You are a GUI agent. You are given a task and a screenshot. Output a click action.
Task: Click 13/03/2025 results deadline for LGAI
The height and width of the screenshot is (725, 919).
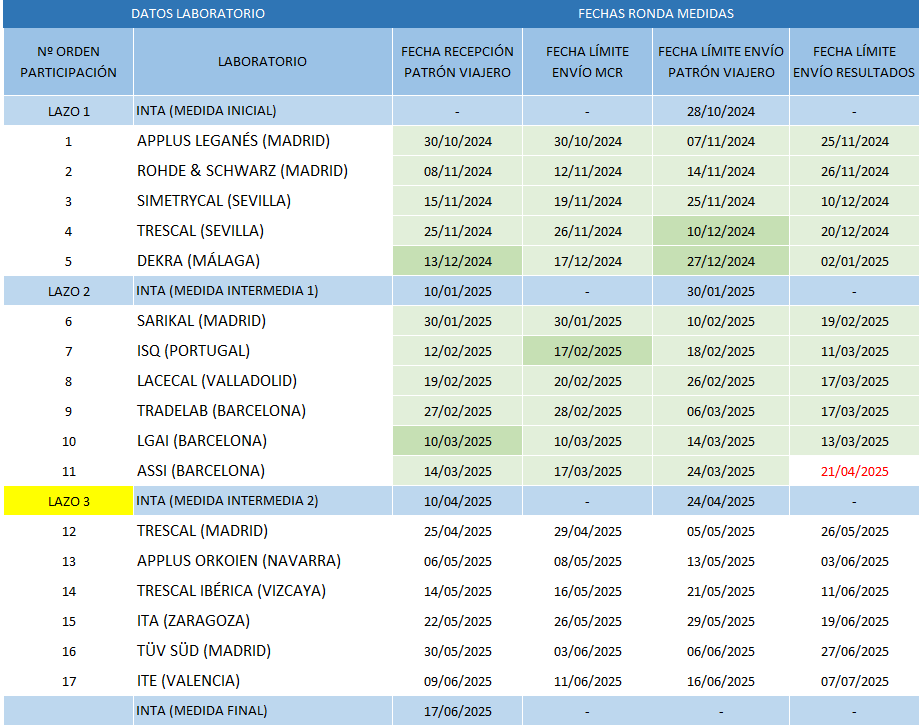(855, 441)
